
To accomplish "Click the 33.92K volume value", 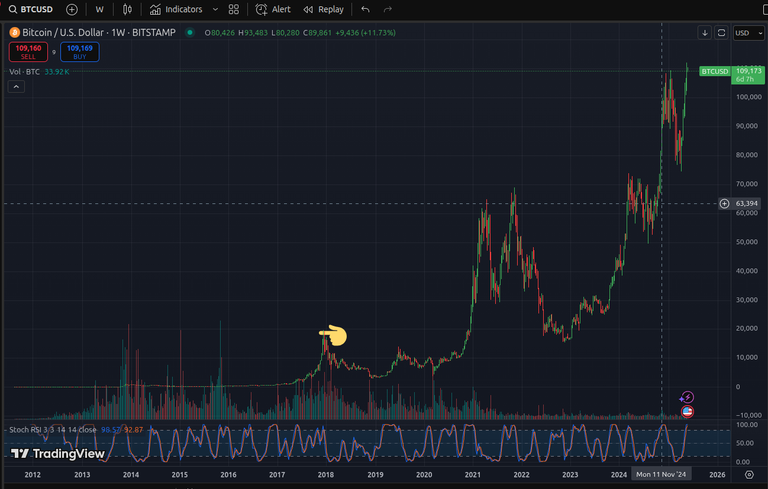I will (x=57, y=72).
